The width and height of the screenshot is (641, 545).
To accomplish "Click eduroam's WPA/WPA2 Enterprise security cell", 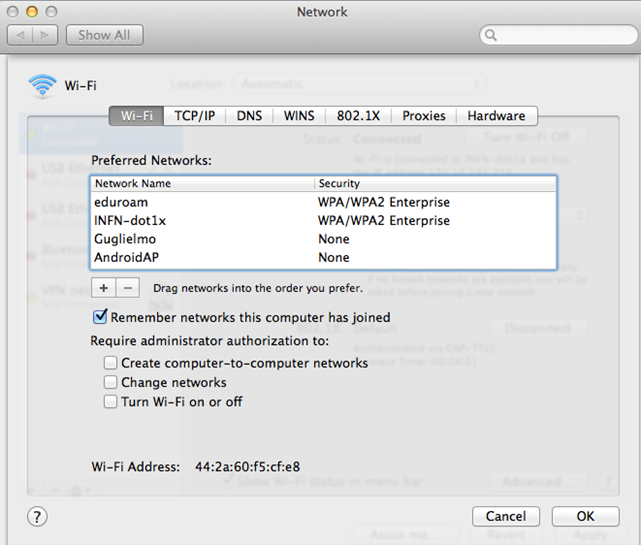I will click(384, 202).
